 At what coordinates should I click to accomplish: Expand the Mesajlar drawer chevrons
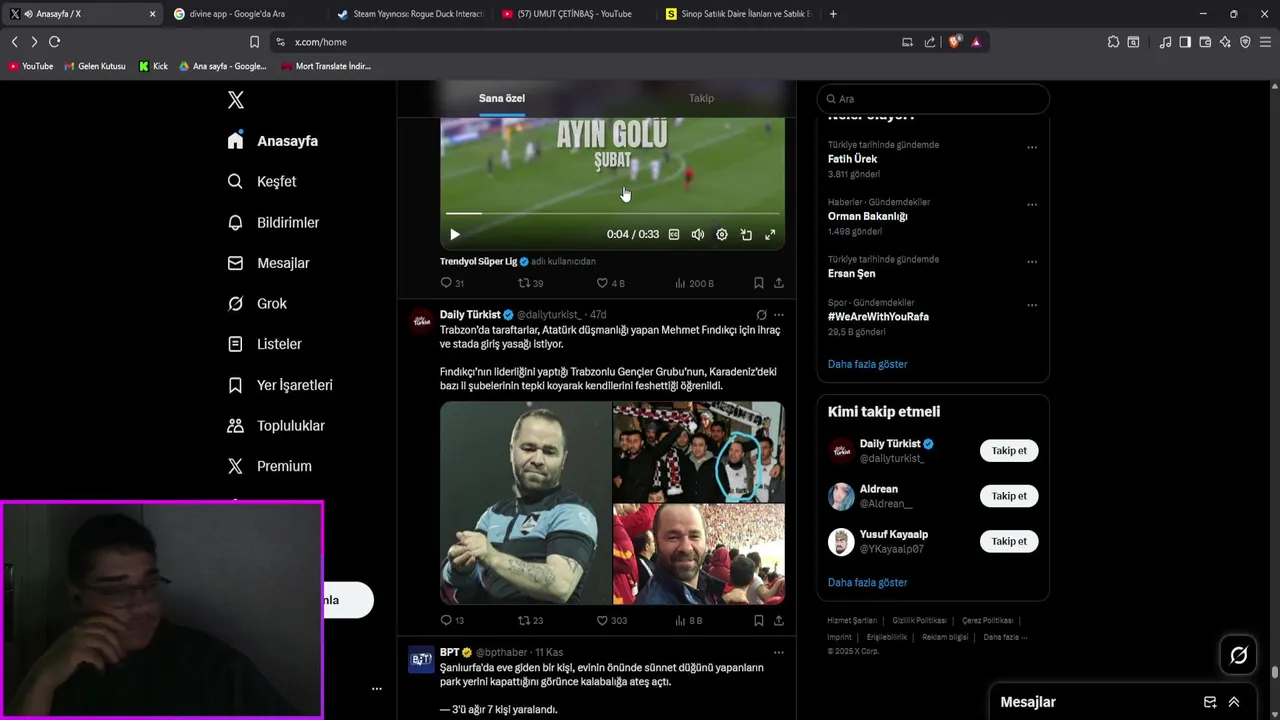click(1234, 702)
